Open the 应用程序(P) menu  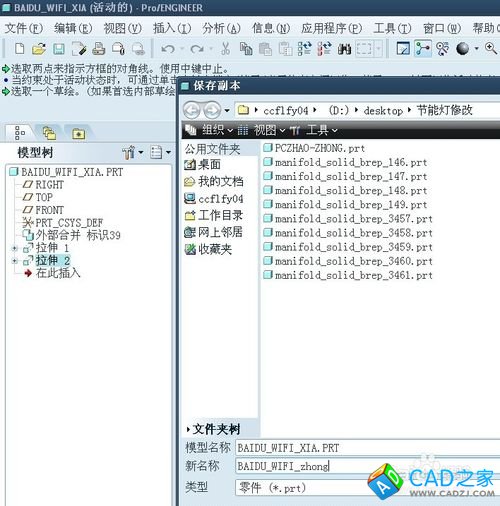331,28
